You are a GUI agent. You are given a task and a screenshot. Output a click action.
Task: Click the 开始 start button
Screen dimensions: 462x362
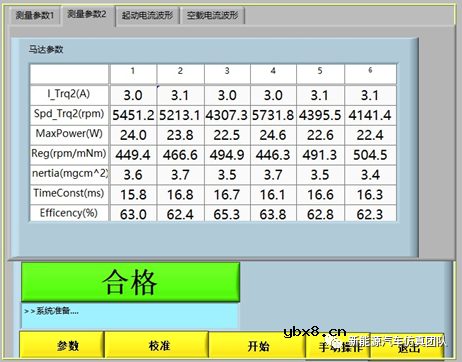point(257,346)
